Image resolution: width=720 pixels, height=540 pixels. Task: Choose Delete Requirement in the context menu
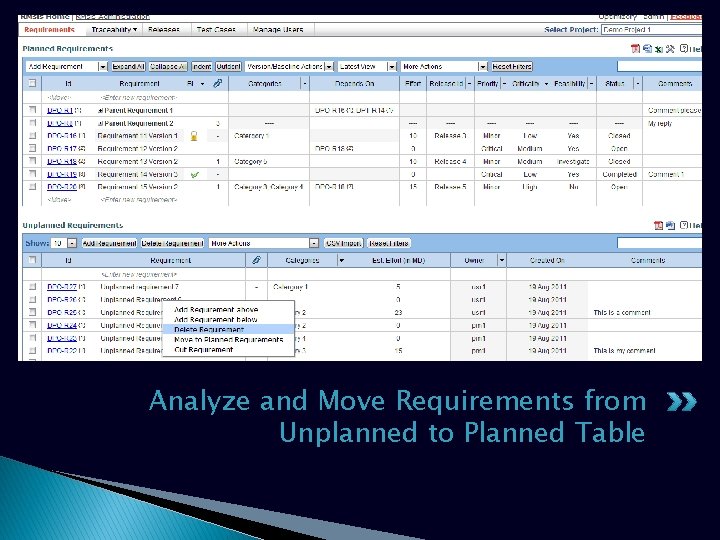(x=228, y=329)
